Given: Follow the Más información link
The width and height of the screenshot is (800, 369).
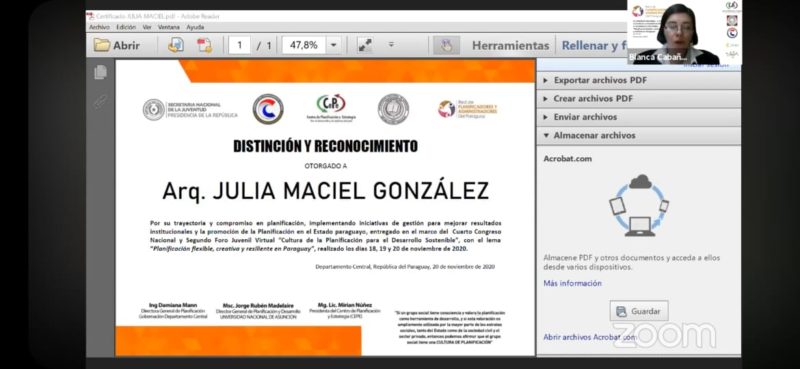Looking at the screenshot, I should (x=572, y=283).
